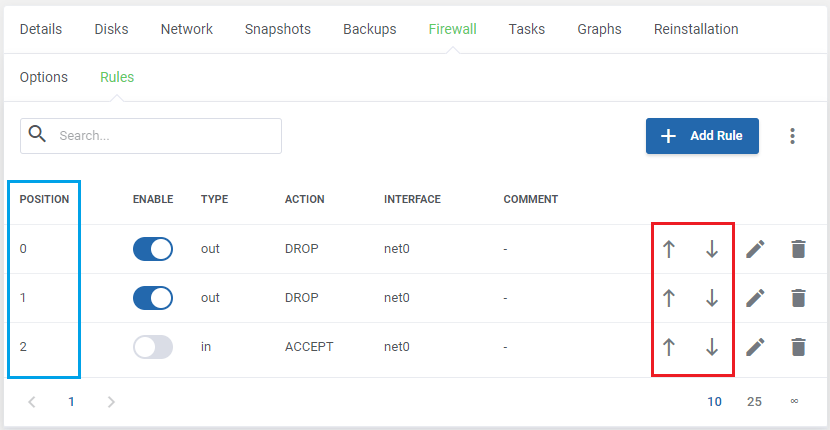Show 10 items per page
The height and width of the screenshot is (430, 830).
tap(715, 402)
